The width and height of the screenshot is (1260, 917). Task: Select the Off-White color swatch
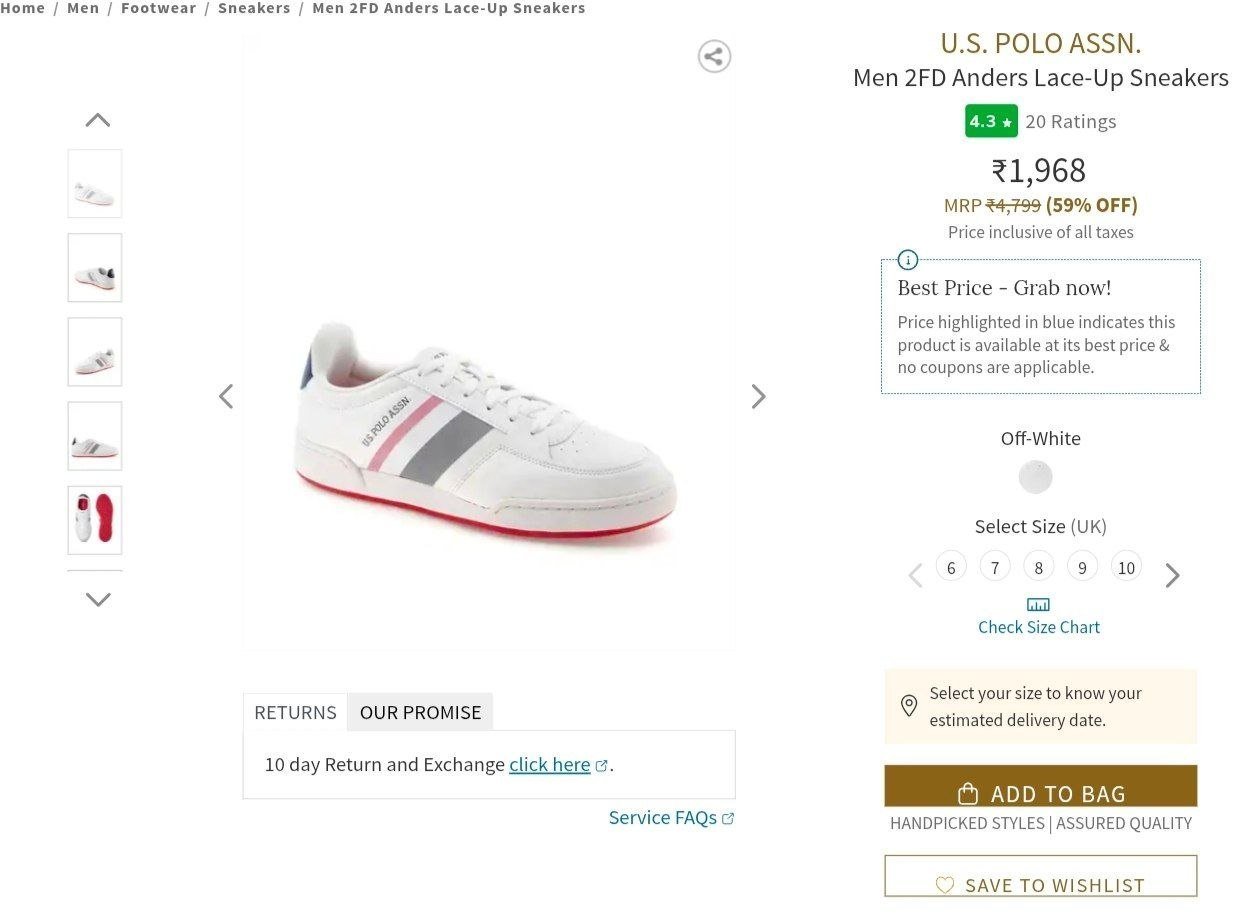pyautogui.click(x=1036, y=477)
